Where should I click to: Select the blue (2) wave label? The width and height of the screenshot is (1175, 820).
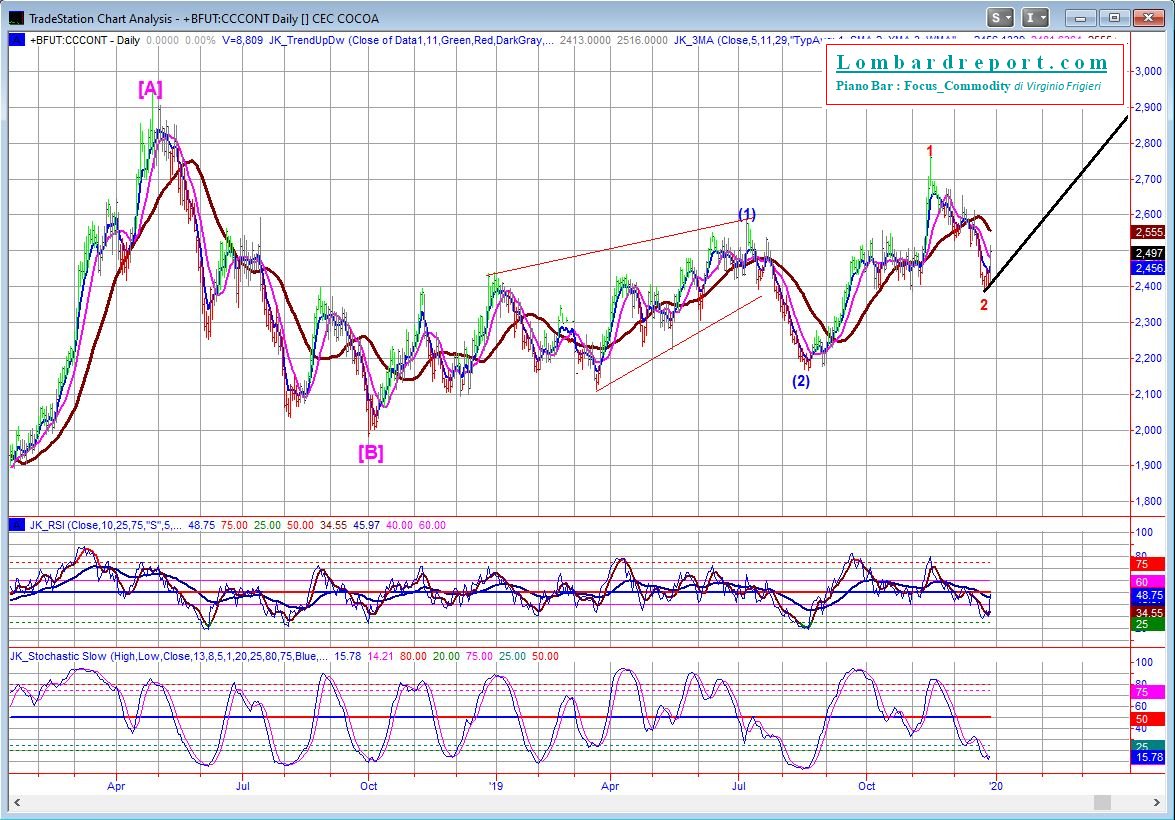801,381
